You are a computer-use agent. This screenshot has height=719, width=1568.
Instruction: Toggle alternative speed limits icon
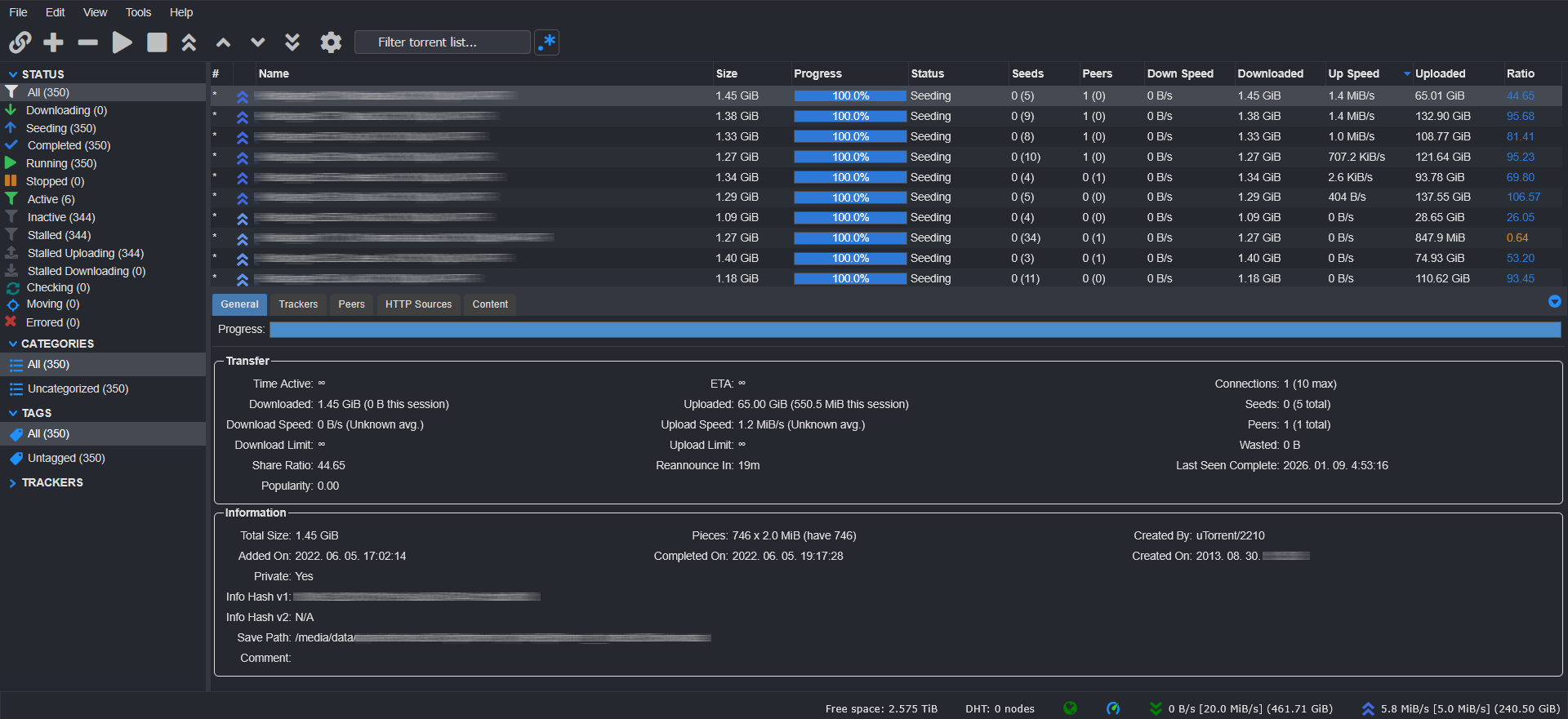[x=1113, y=708]
